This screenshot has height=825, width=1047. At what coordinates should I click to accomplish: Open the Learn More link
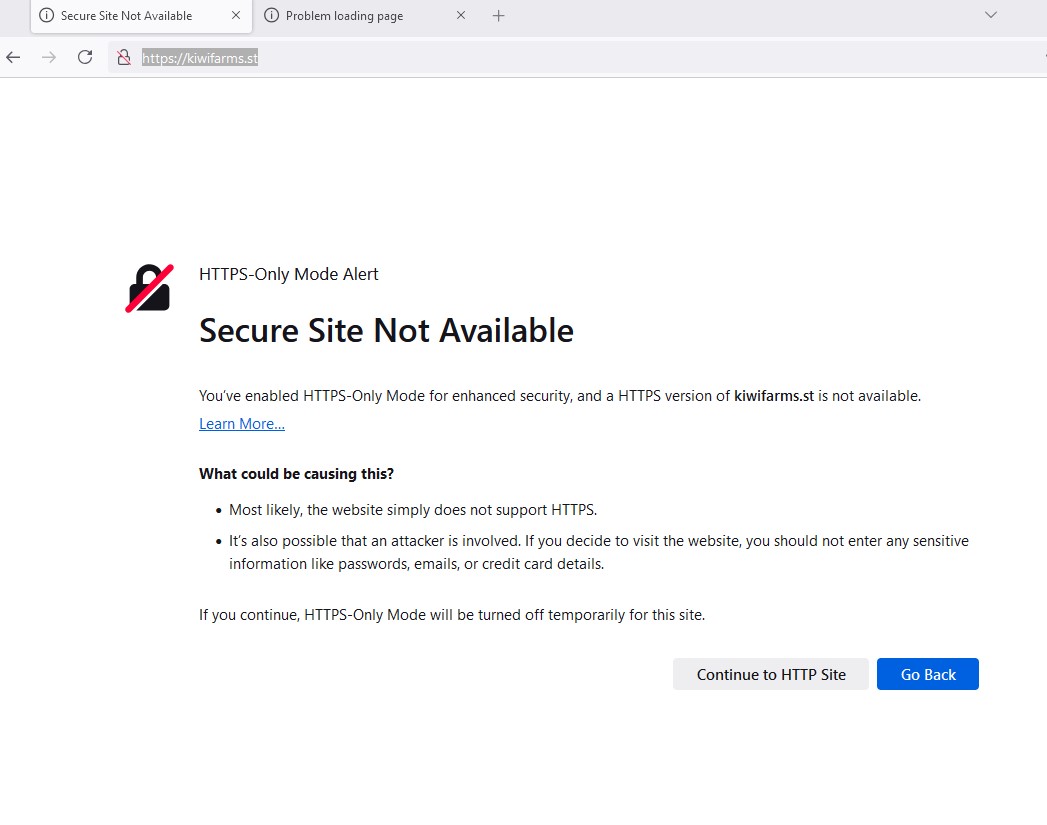[242, 424]
